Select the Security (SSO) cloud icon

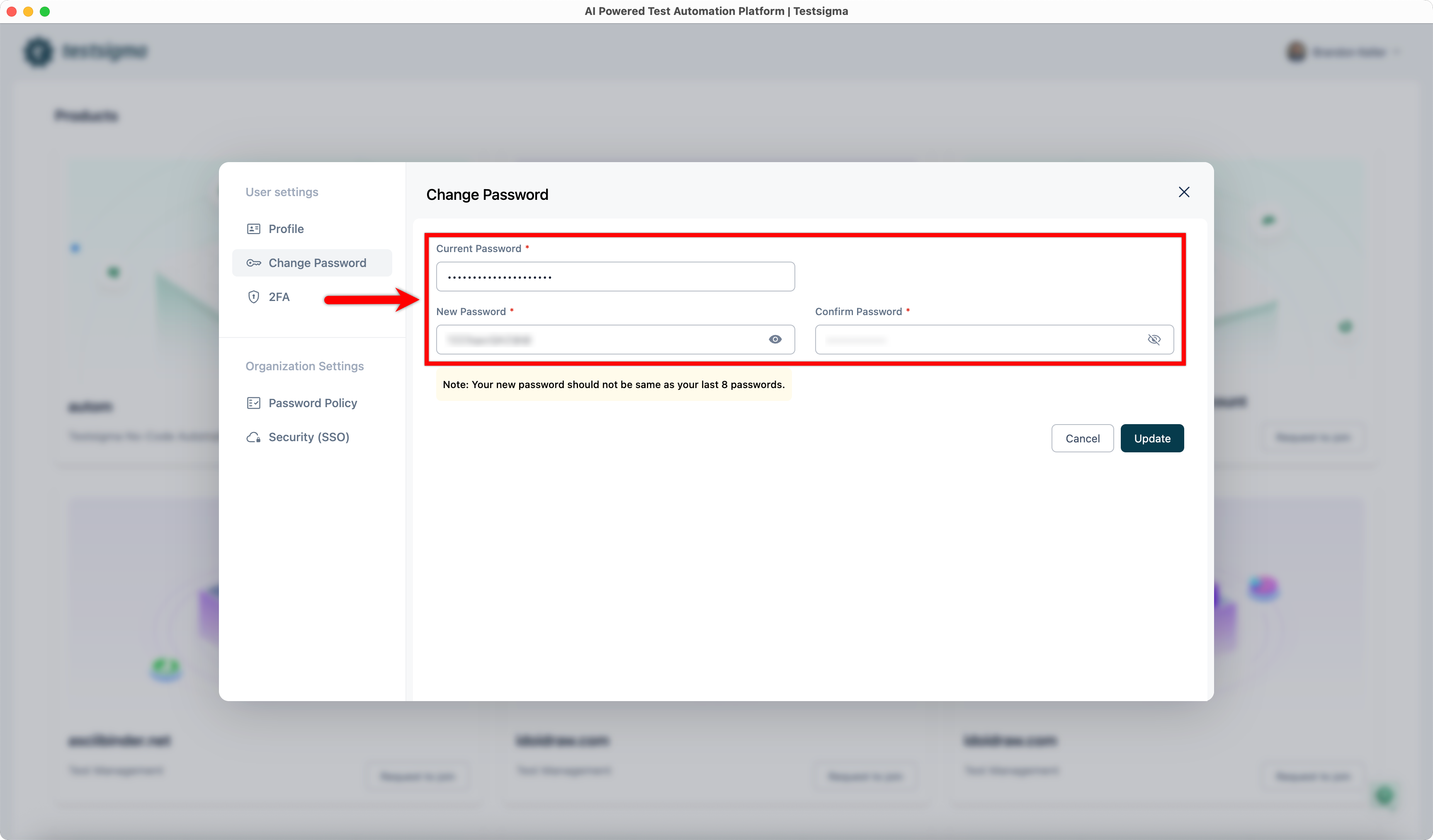[x=254, y=437]
